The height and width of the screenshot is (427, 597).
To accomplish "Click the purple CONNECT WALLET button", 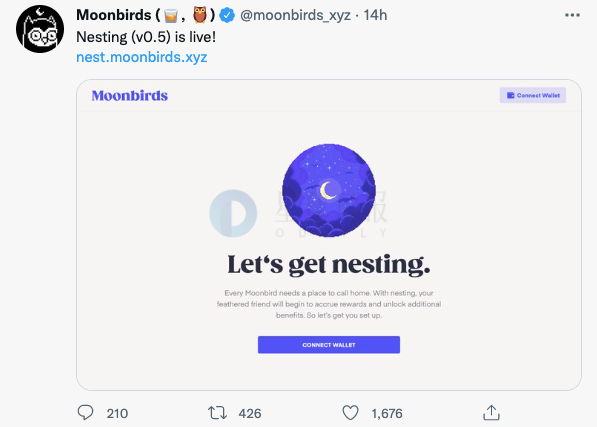I will pos(329,345).
